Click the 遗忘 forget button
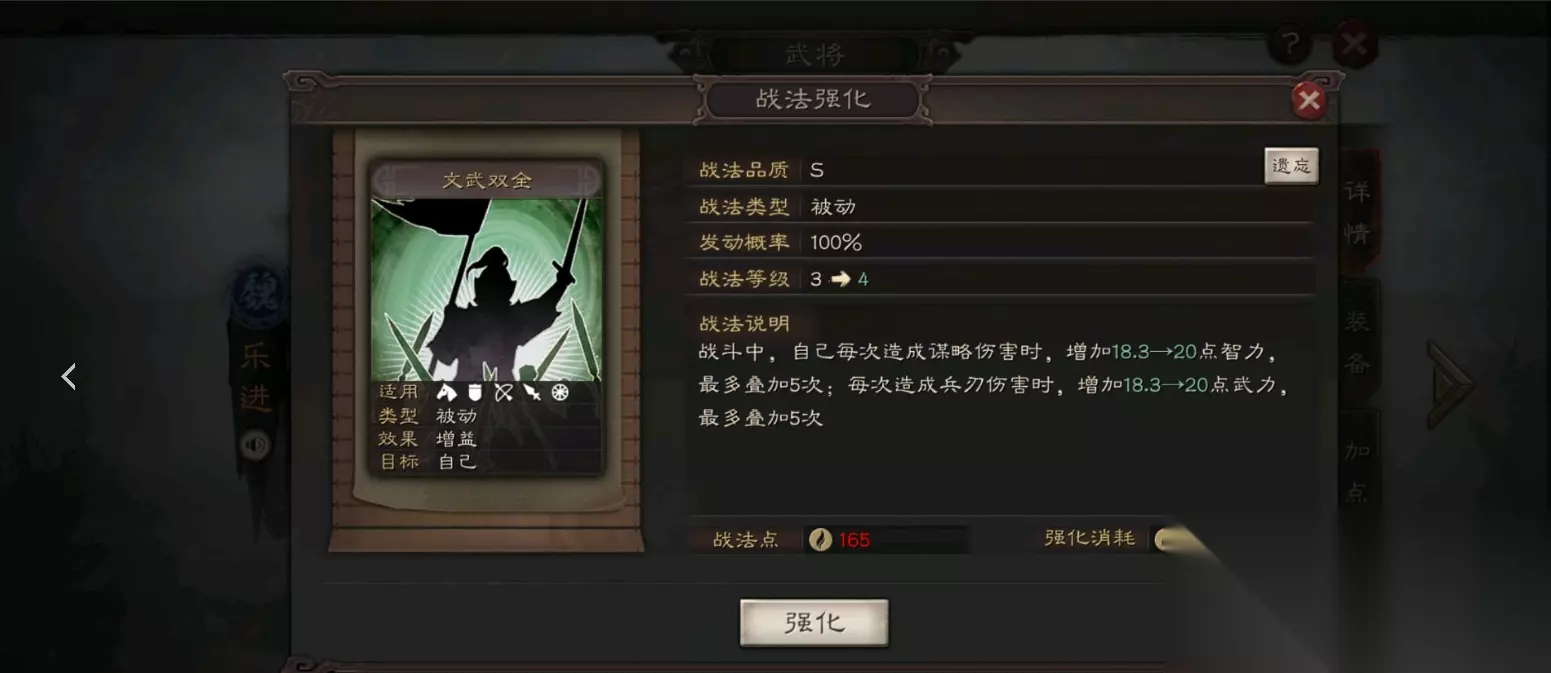Viewport: 1551px width, 673px height. (1291, 166)
